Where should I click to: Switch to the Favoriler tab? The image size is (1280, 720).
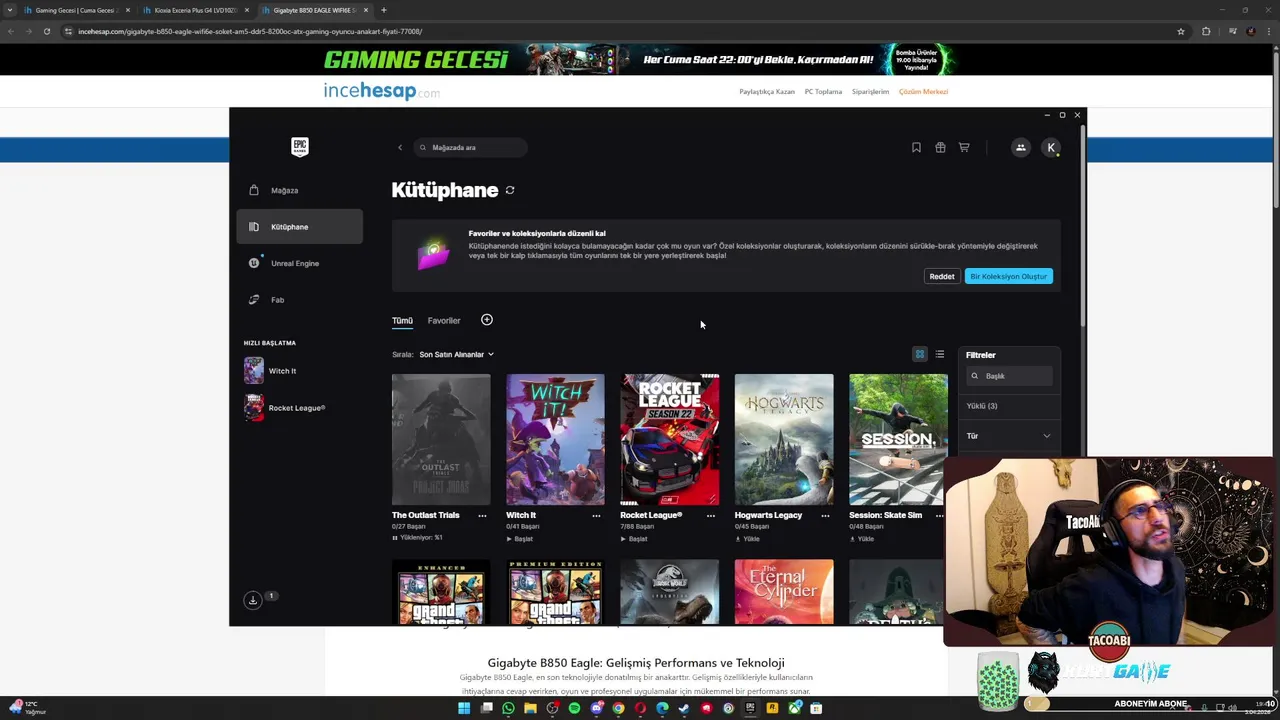pos(444,321)
